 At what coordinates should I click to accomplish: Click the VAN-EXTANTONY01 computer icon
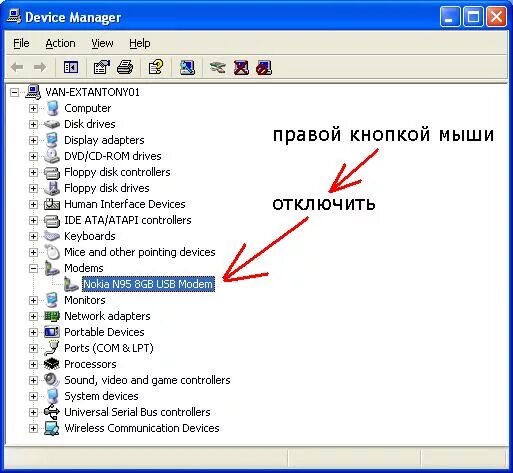tap(33, 92)
